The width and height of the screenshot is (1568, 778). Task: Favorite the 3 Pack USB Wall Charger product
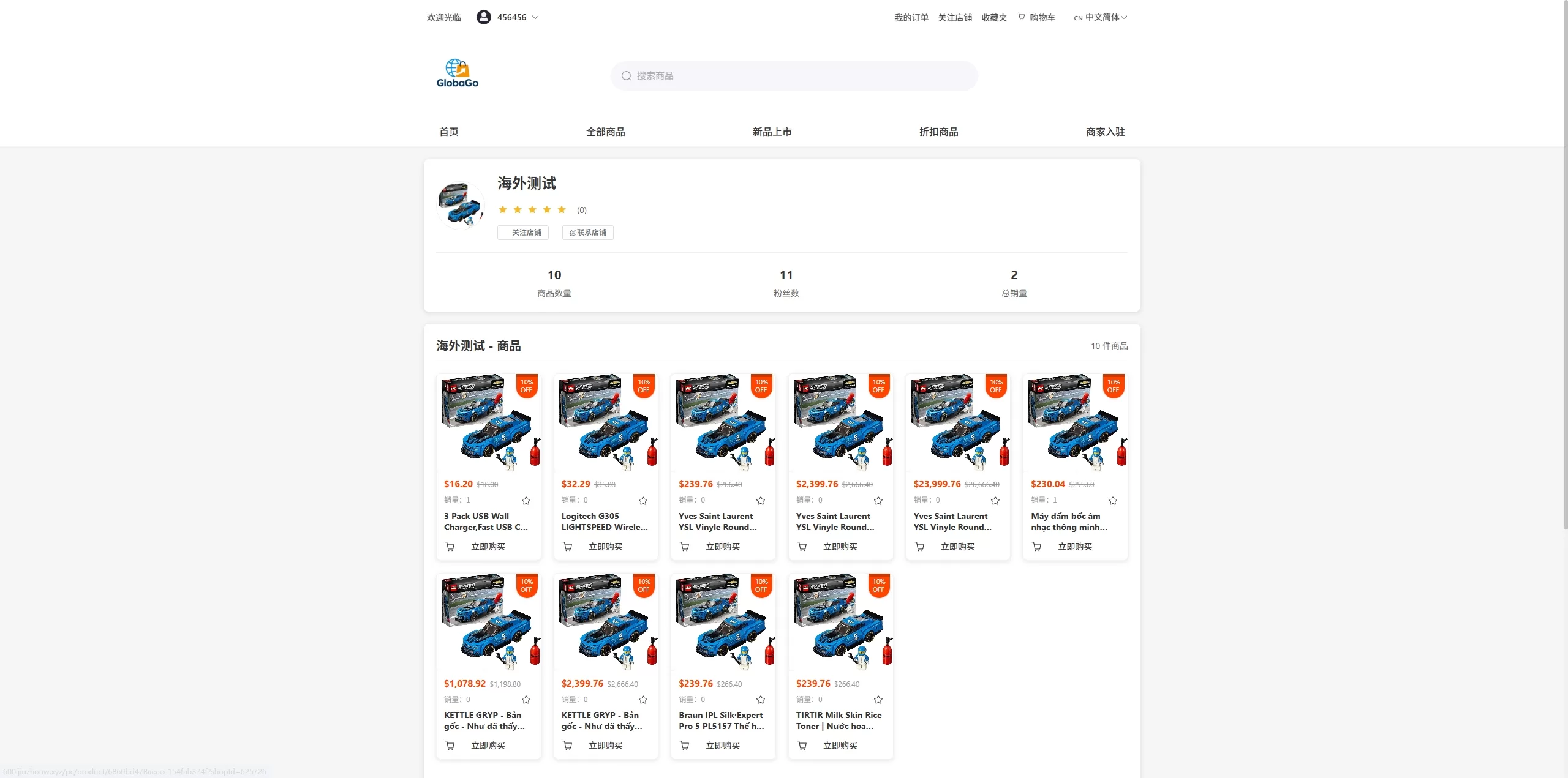point(526,501)
